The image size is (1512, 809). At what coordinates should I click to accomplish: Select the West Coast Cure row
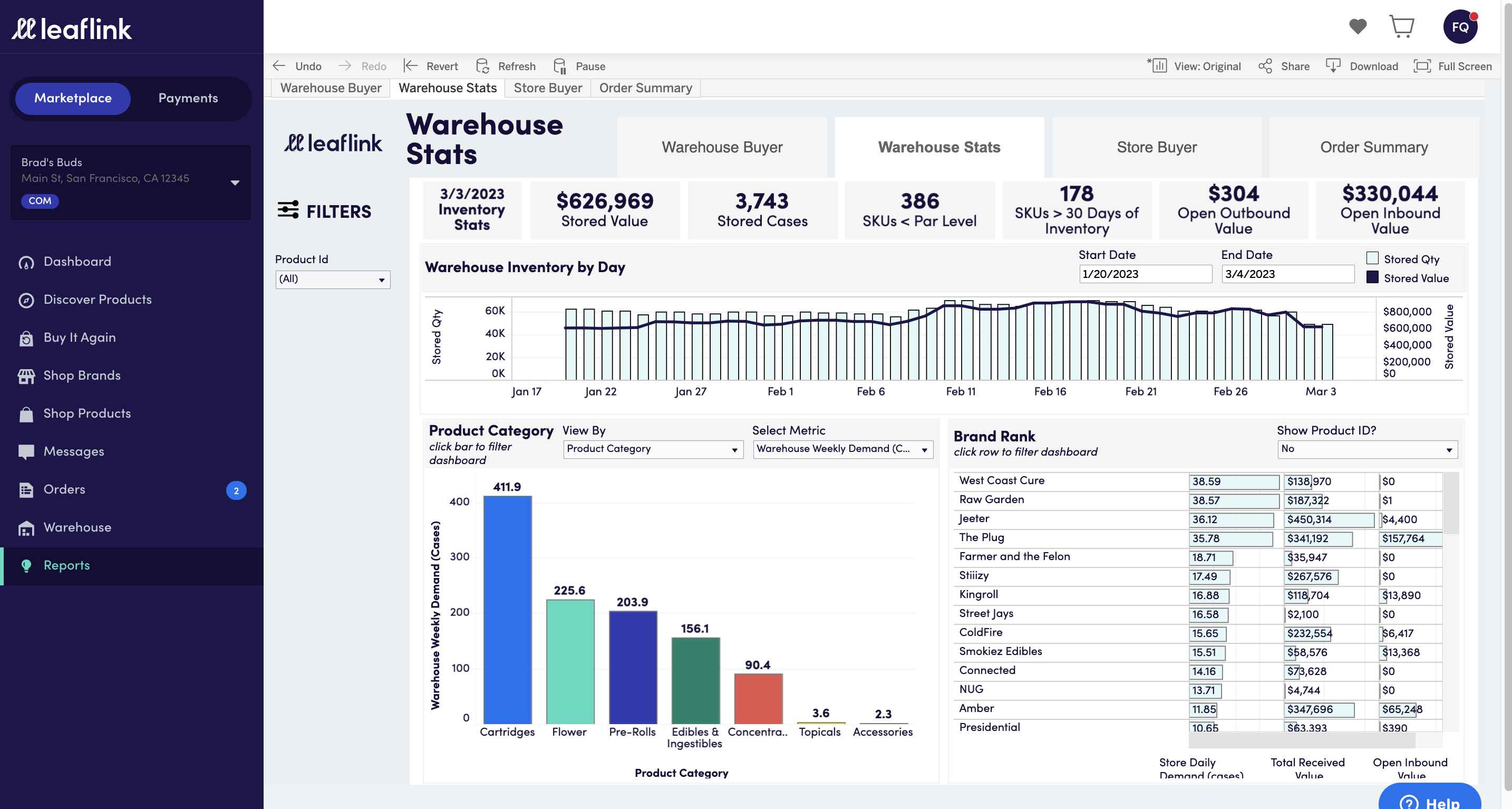[x=1197, y=481]
